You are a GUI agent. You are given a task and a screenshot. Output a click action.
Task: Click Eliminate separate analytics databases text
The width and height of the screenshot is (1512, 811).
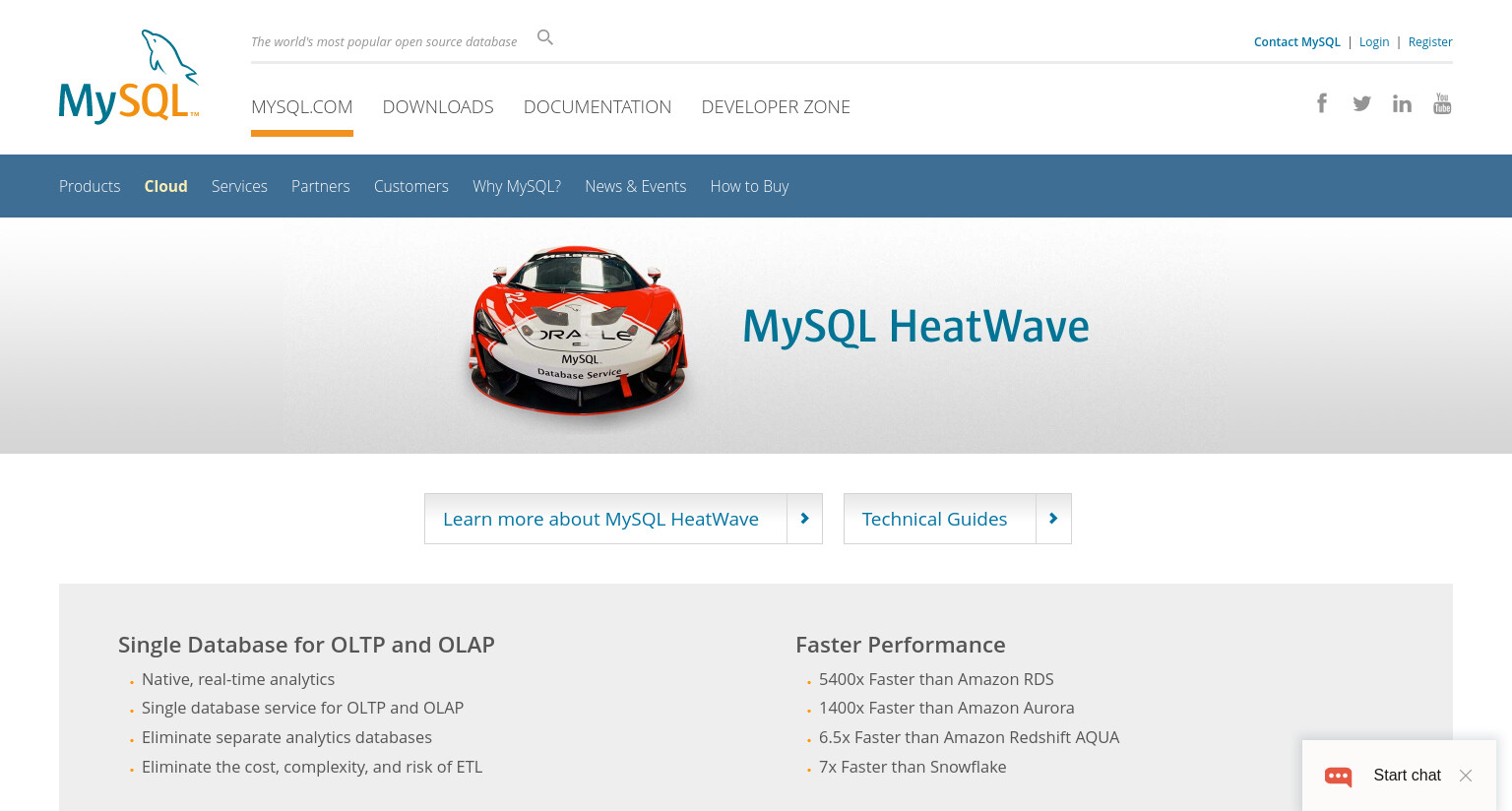286,737
